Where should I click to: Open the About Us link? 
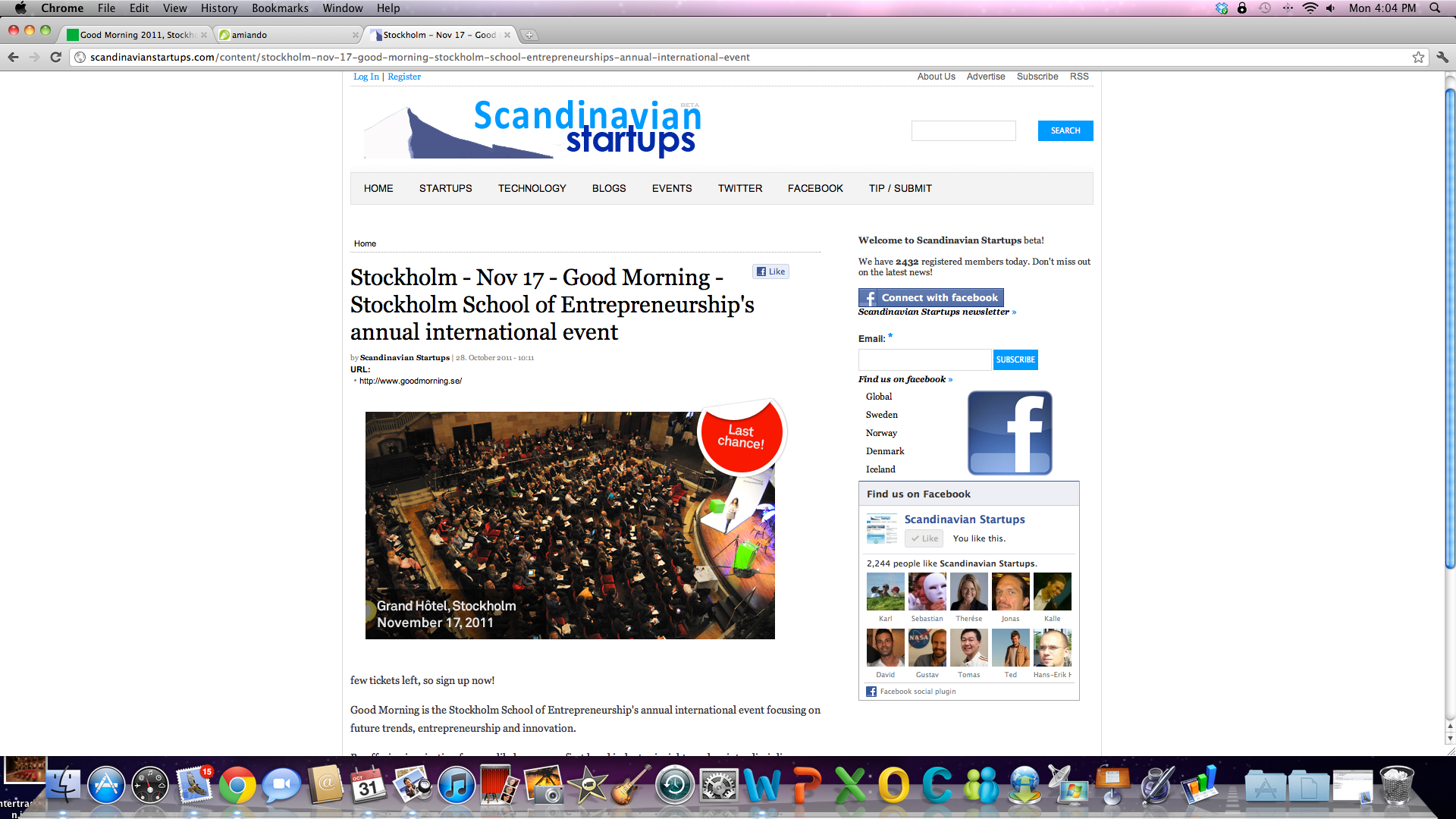coord(936,77)
